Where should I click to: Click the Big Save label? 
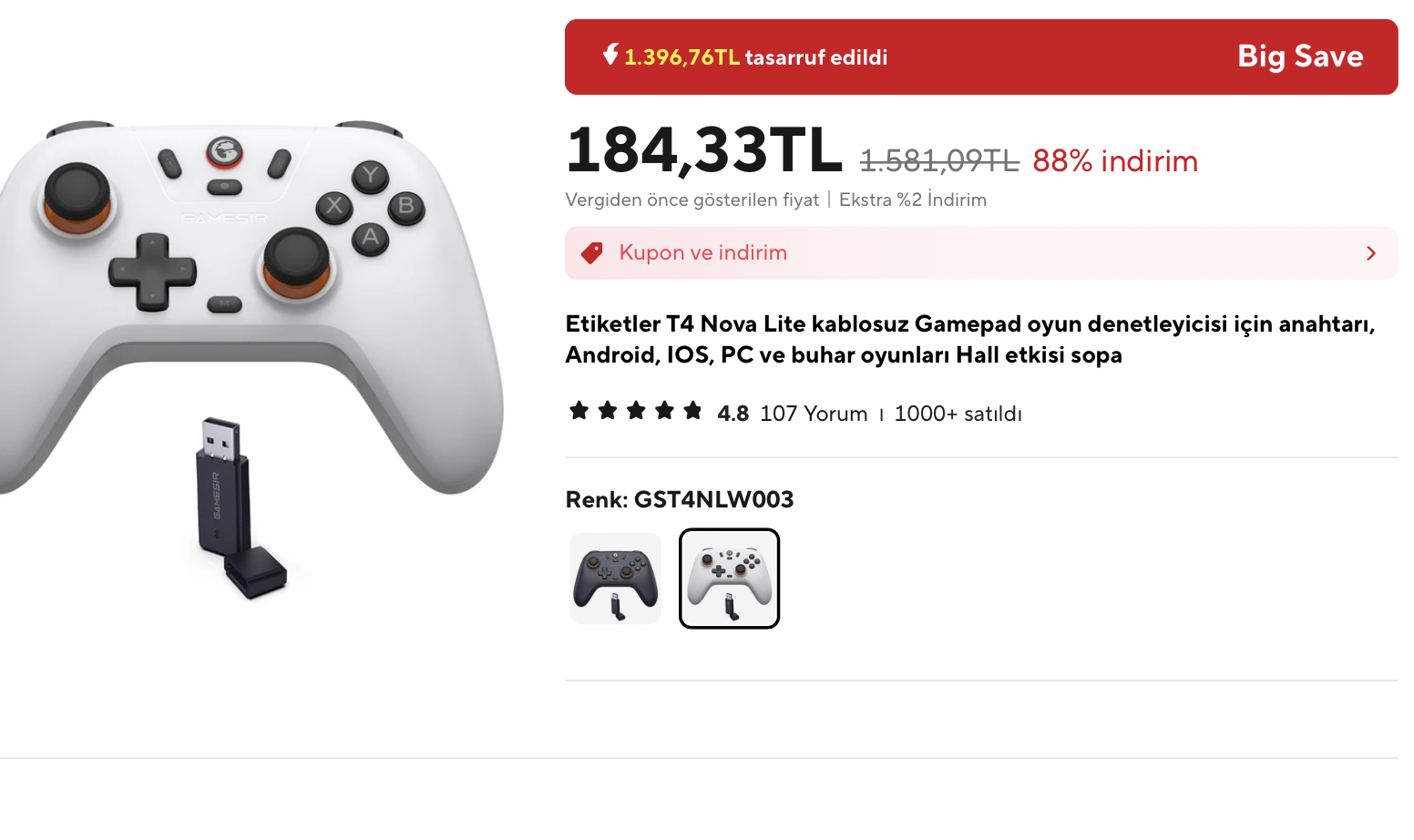click(1299, 56)
